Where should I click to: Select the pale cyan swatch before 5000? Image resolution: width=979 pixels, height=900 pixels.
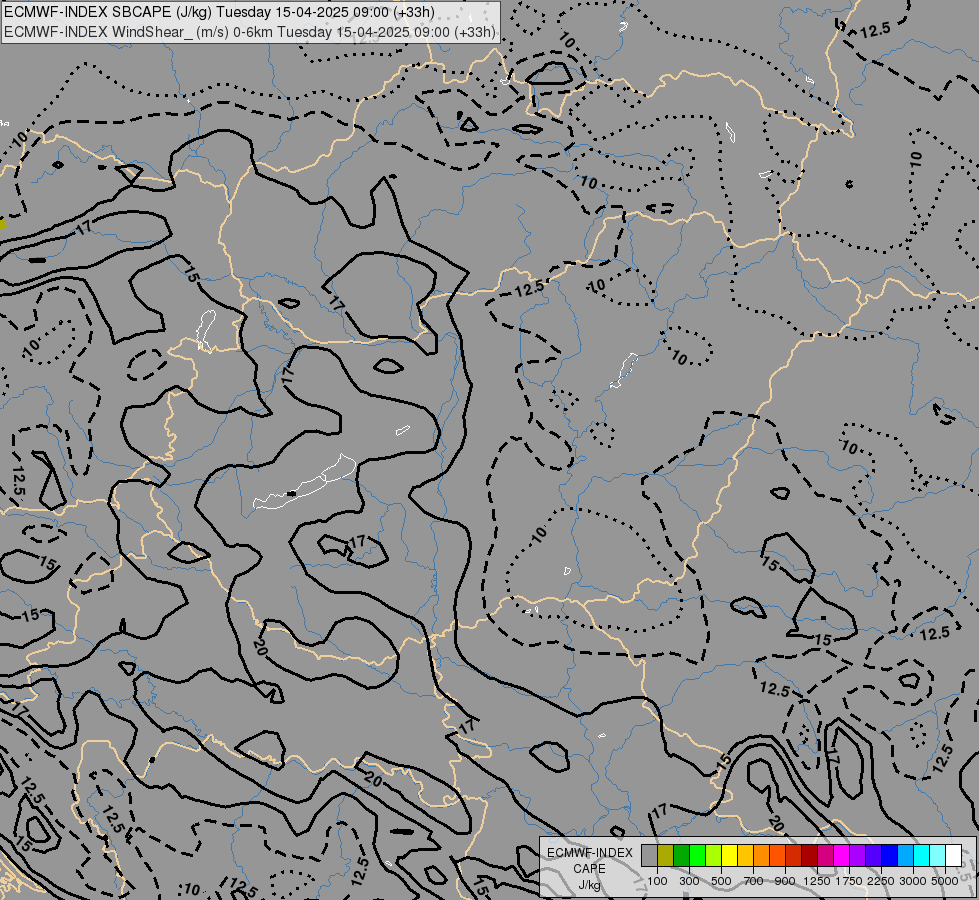tap(937, 856)
